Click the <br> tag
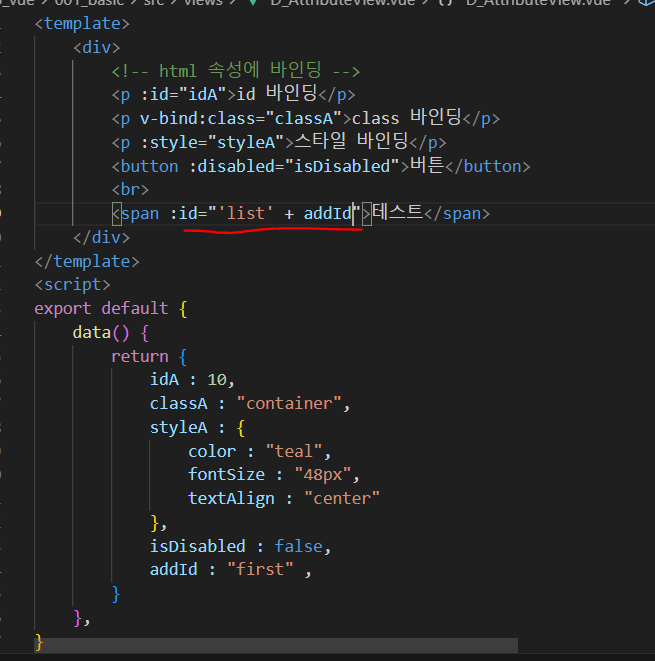655x661 pixels. 130,190
